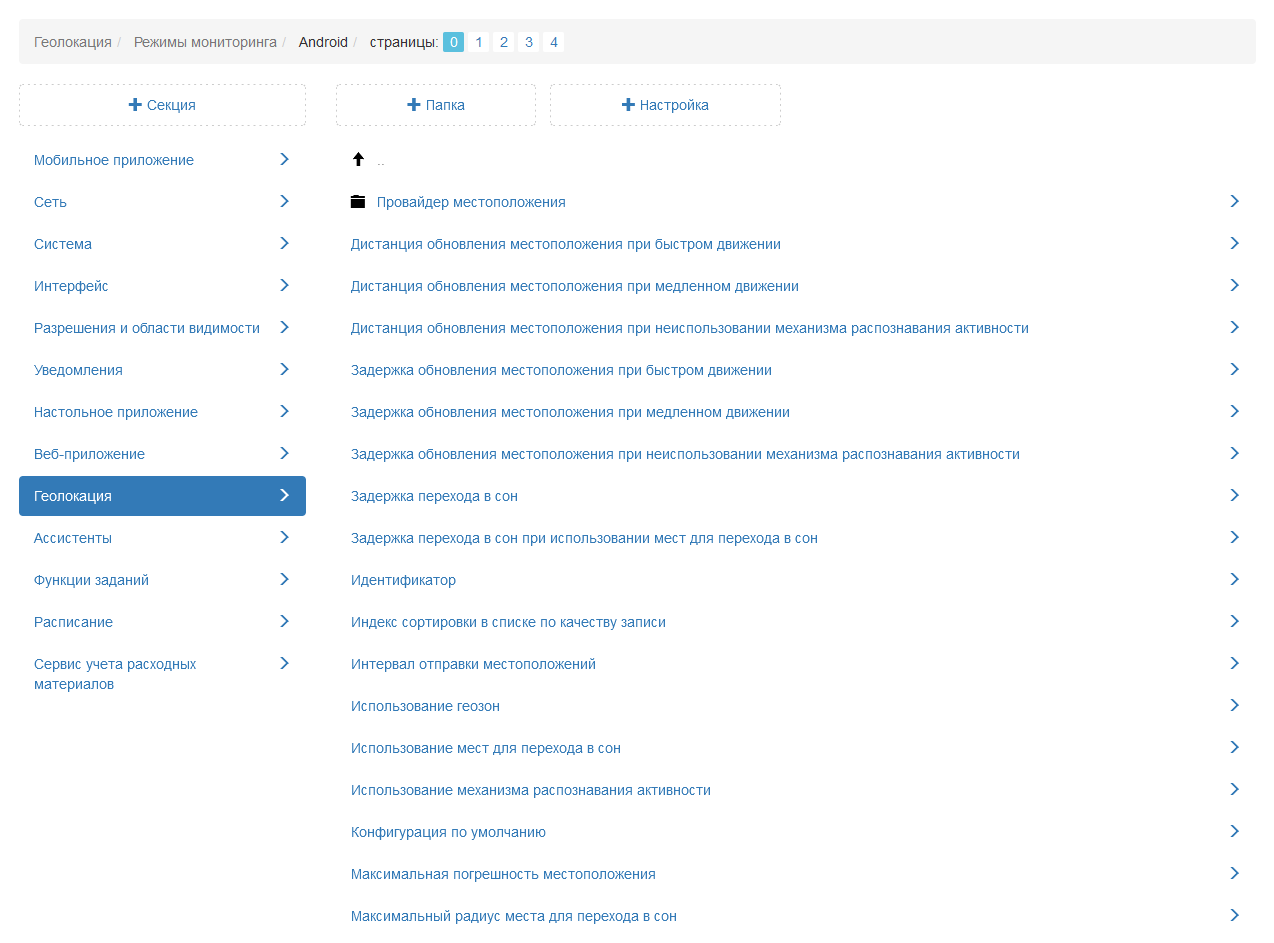
Task: Click chevron beside Идентификатор row
Action: click(x=1234, y=580)
